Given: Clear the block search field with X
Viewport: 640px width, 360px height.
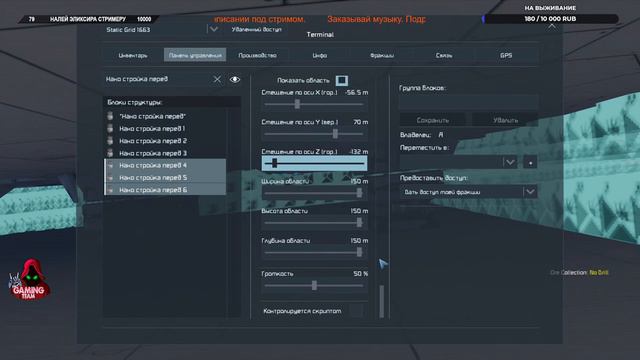Looking at the screenshot, I should coord(217,80).
